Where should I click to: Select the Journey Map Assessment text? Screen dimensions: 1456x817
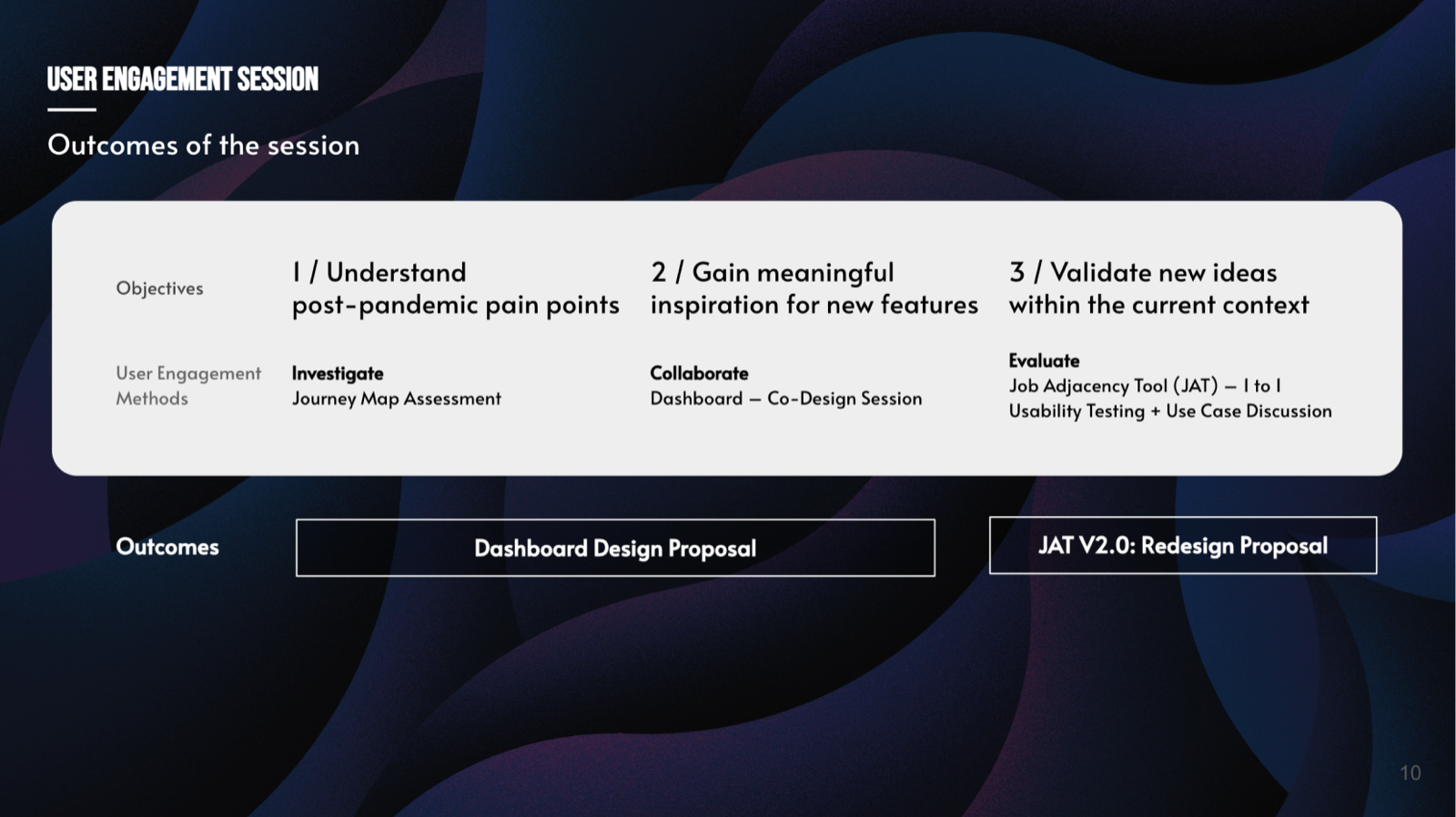click(396, 398)
